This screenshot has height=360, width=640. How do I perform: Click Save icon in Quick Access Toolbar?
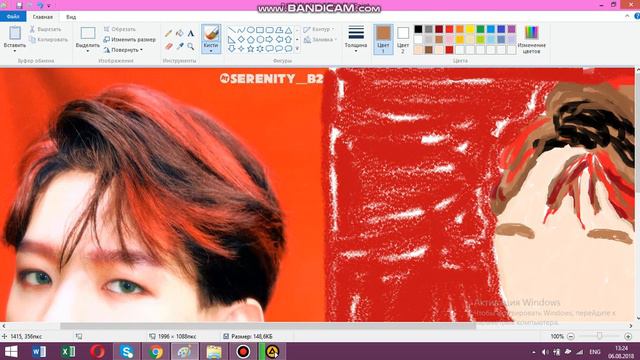[x=19, y=6]
